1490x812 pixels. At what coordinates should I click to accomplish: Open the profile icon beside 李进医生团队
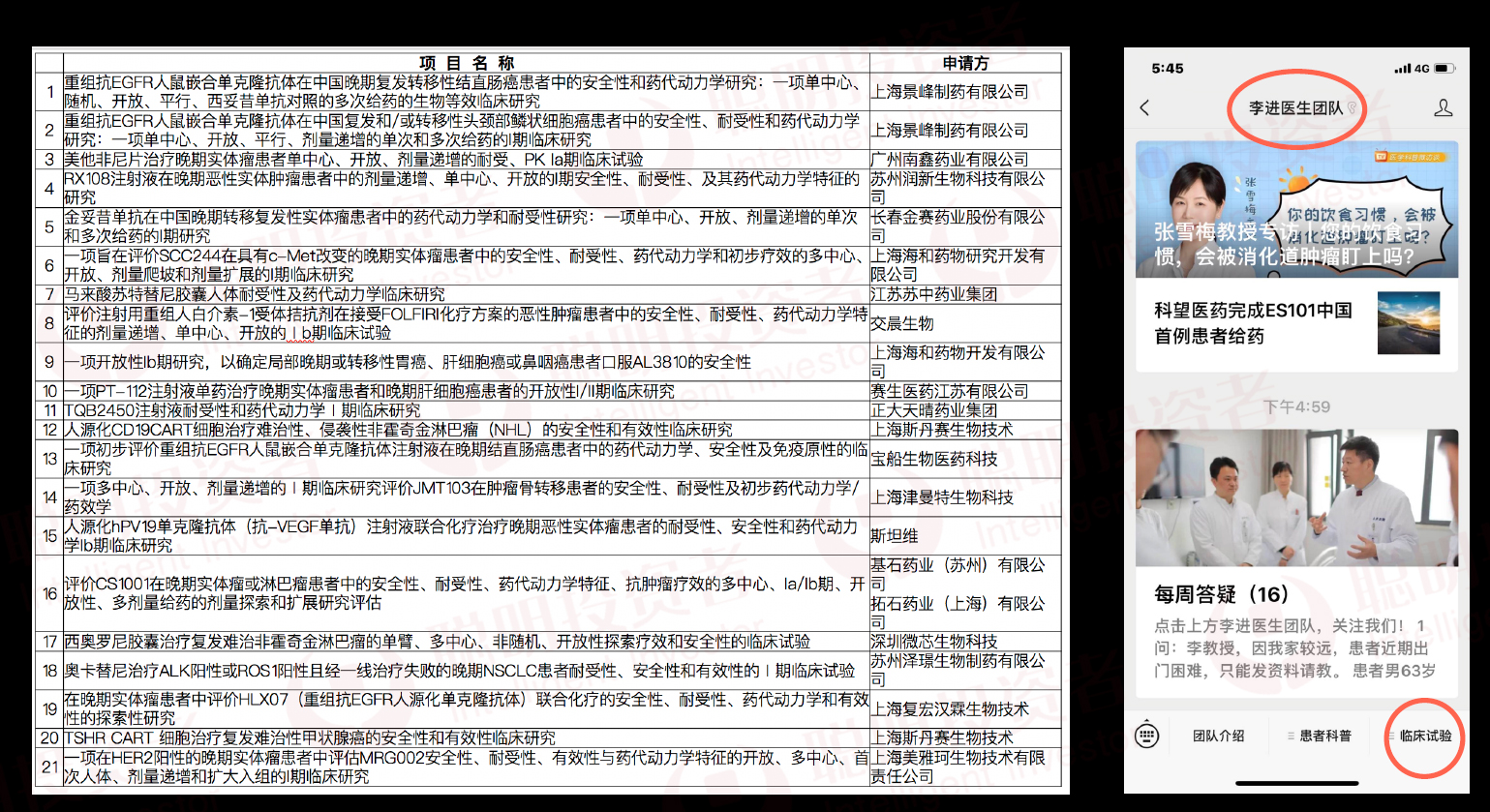tap(1443, 107)
